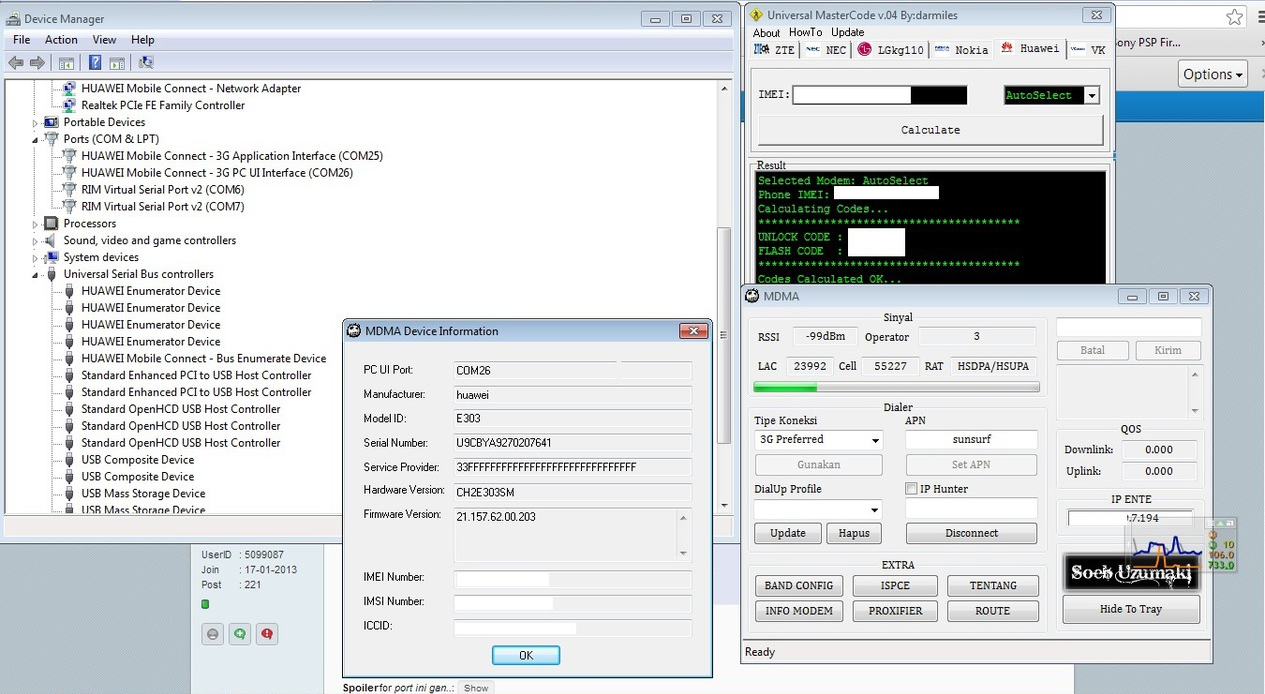
Task: Open the Options dropdown in browser
Action: (1213, 74)
